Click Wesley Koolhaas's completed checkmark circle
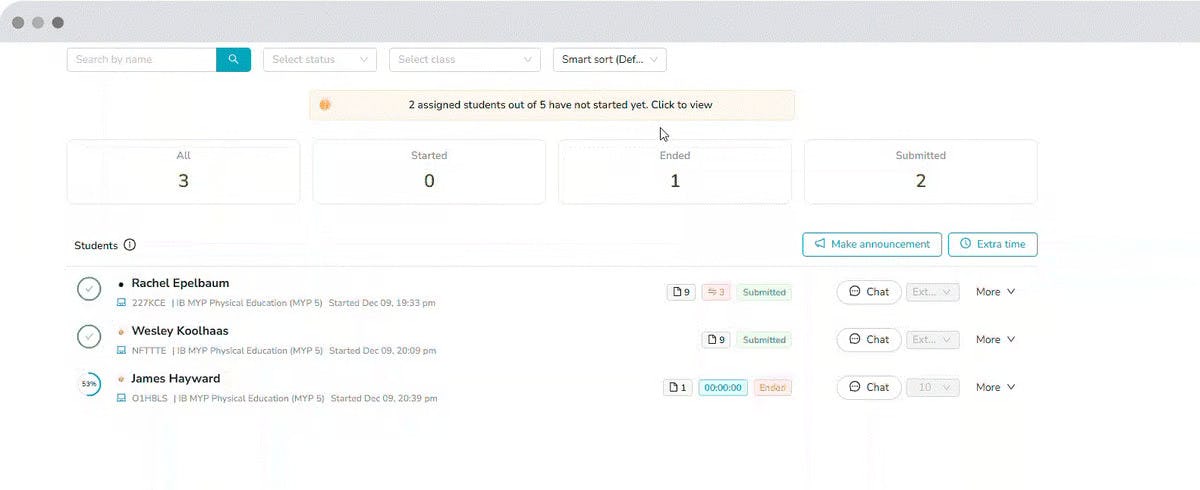The width and height of the screenshot is (1200, 490). (89, 337)
